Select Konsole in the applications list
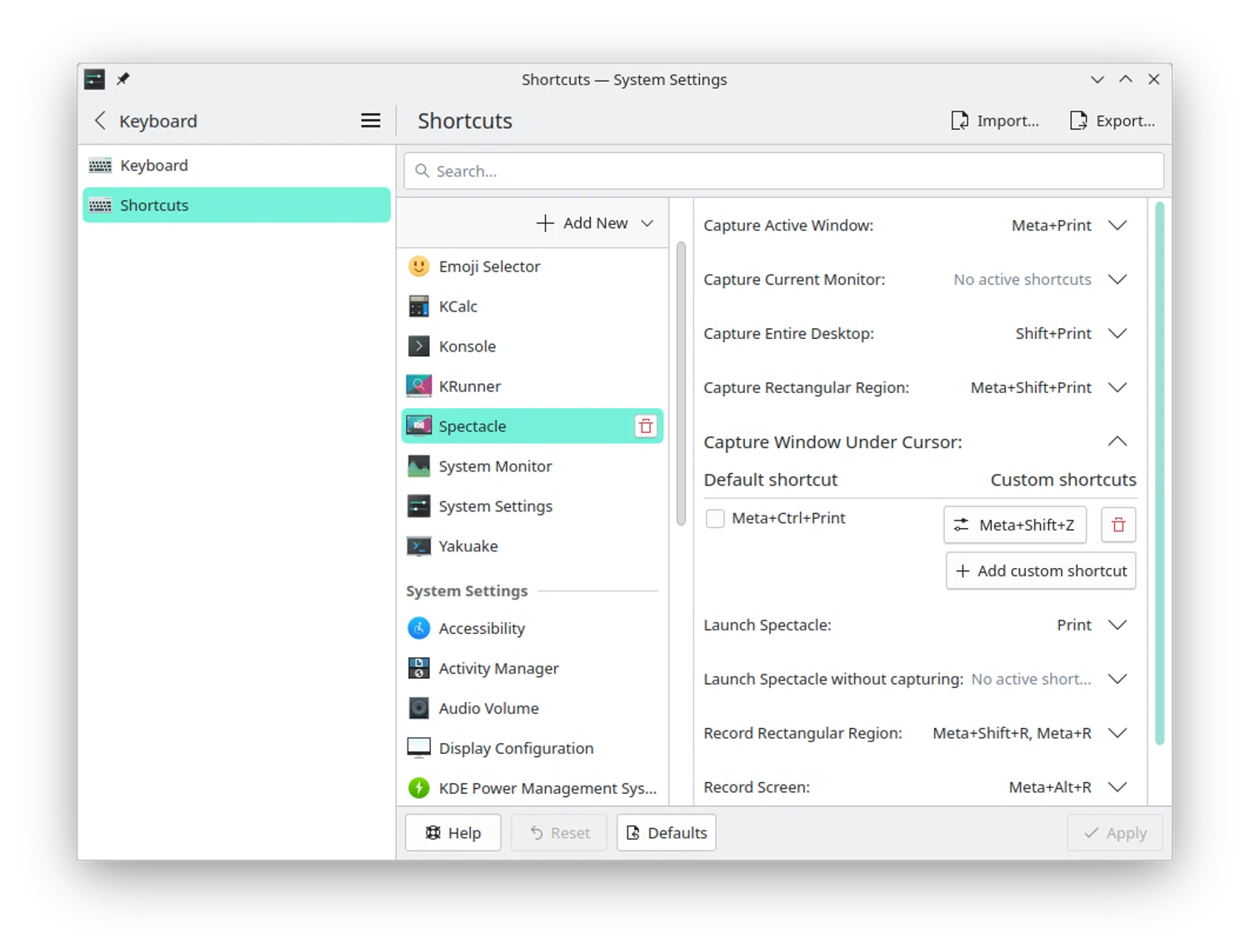 (x=532, y=346)
